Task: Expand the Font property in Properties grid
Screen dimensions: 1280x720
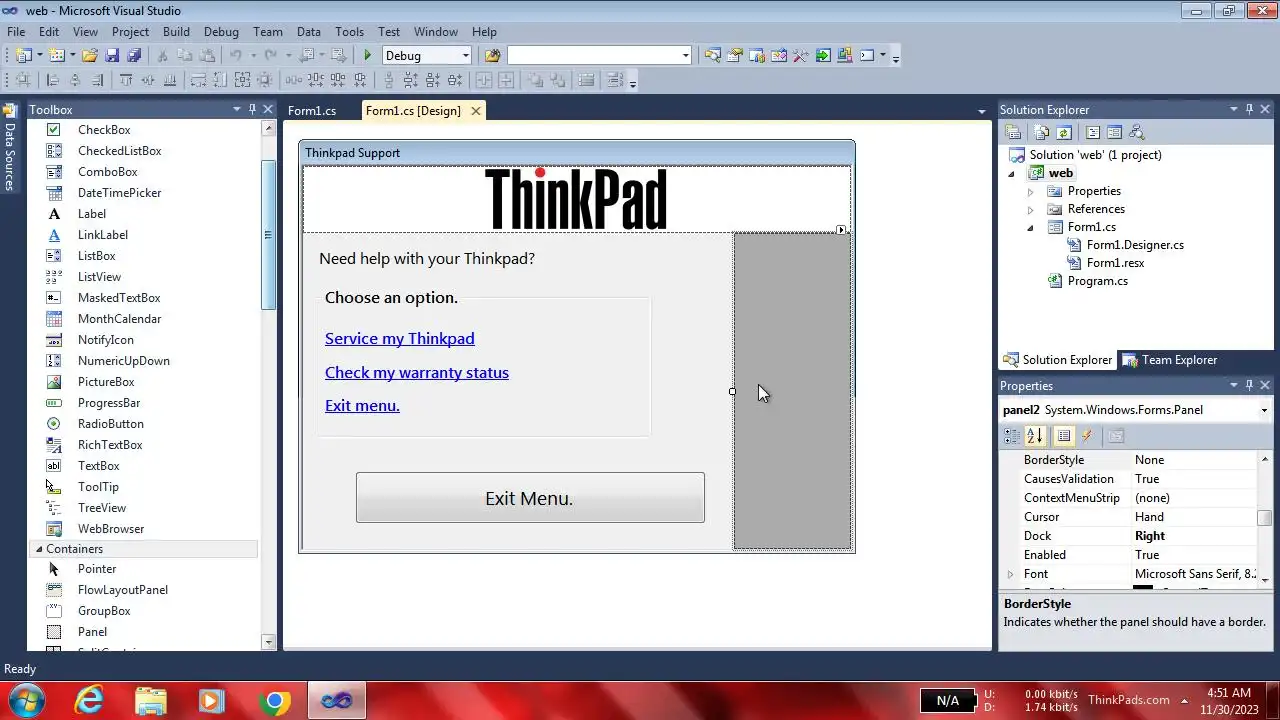Action: (1010, 574)
